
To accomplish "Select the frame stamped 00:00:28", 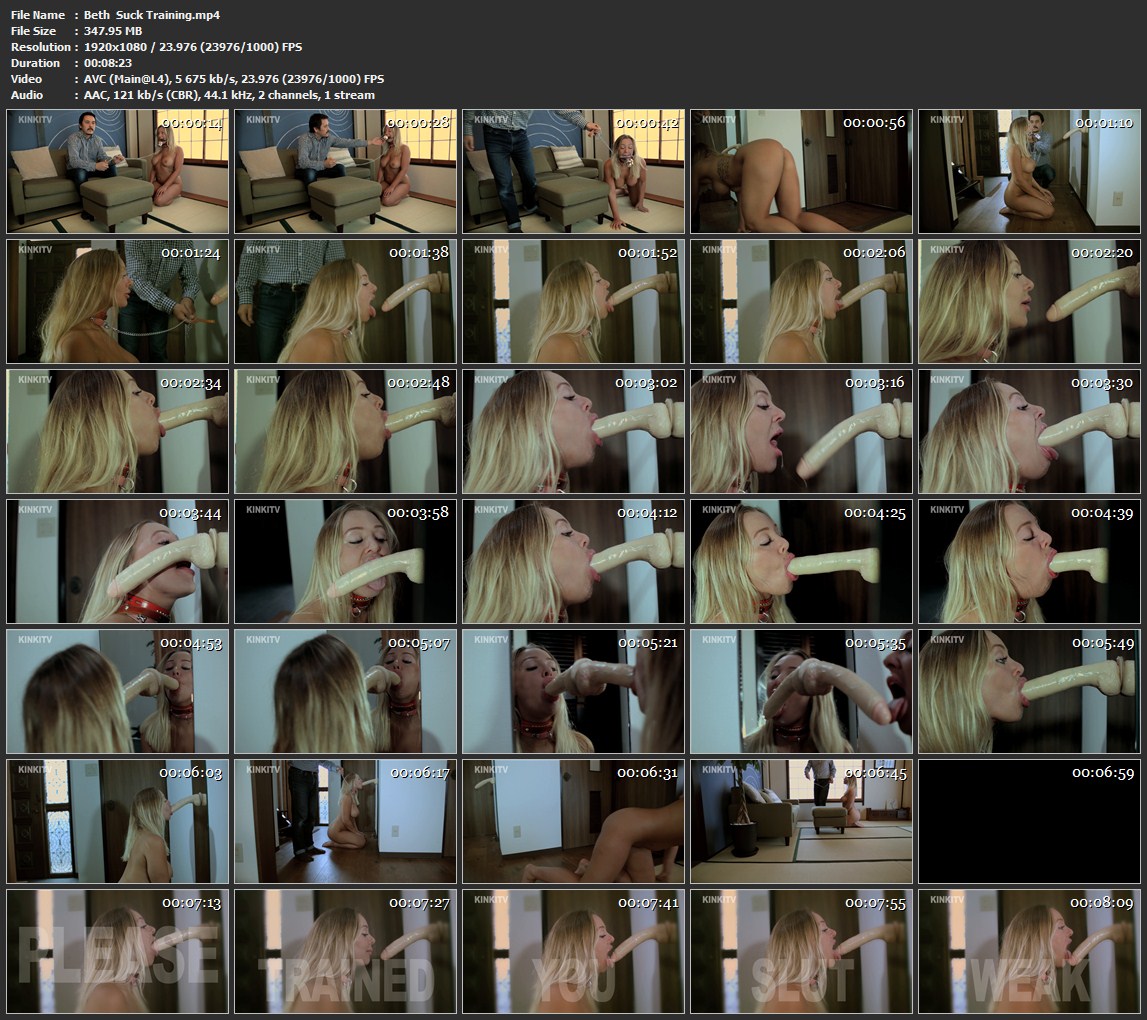I will click(345, 171).
